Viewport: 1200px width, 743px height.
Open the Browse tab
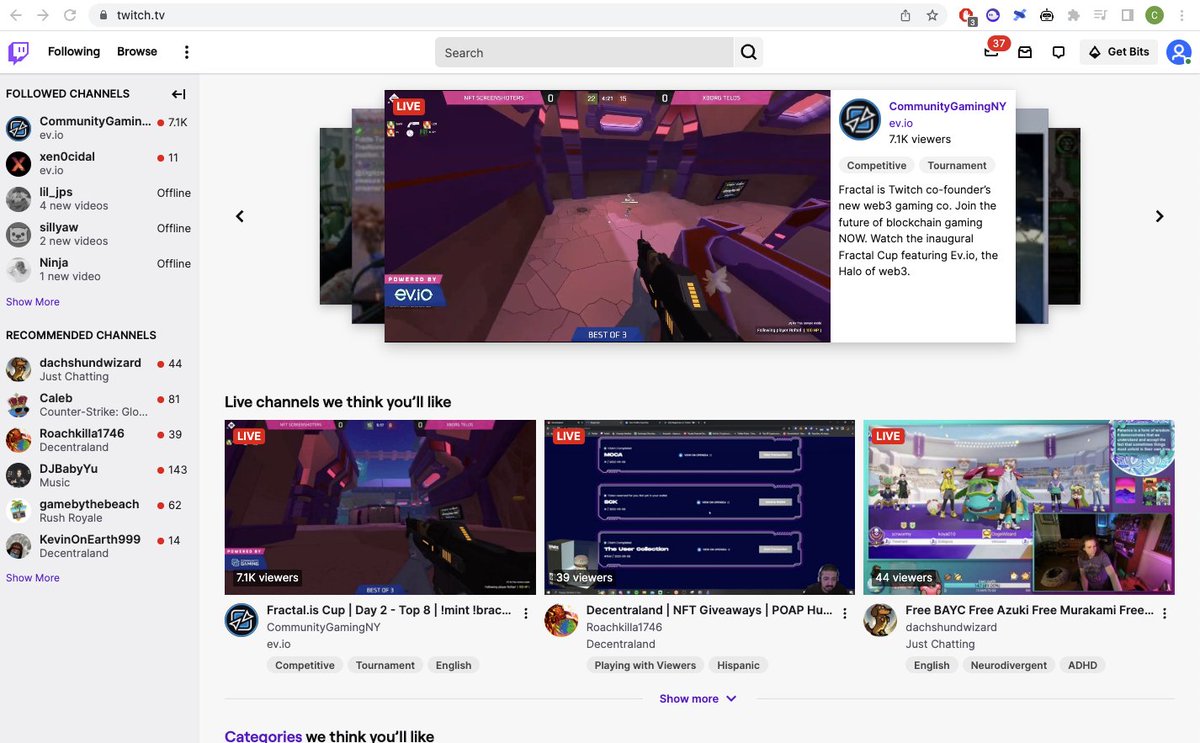[x=137, y=52]
